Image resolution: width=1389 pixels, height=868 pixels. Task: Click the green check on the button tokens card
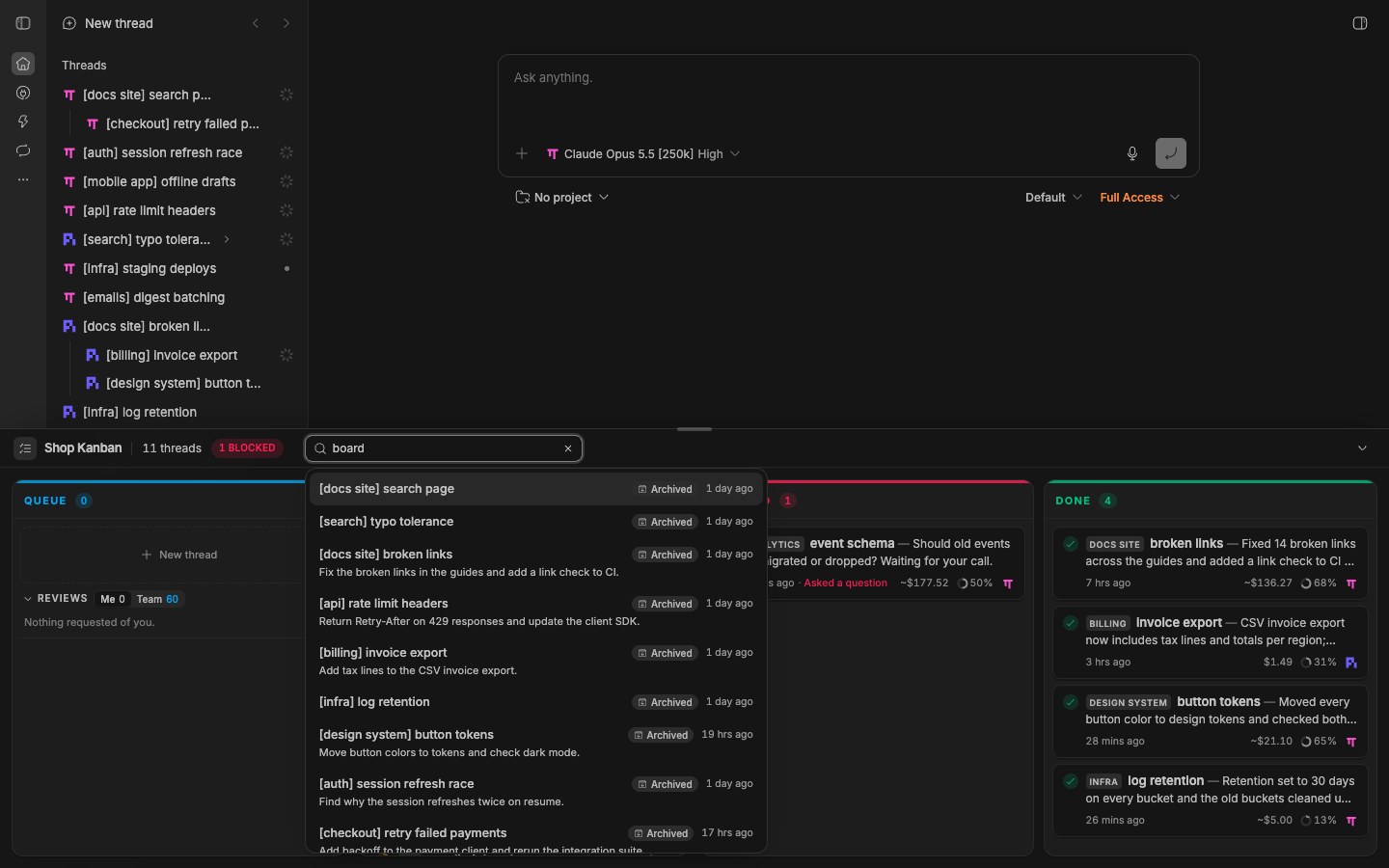(1071, 702)
